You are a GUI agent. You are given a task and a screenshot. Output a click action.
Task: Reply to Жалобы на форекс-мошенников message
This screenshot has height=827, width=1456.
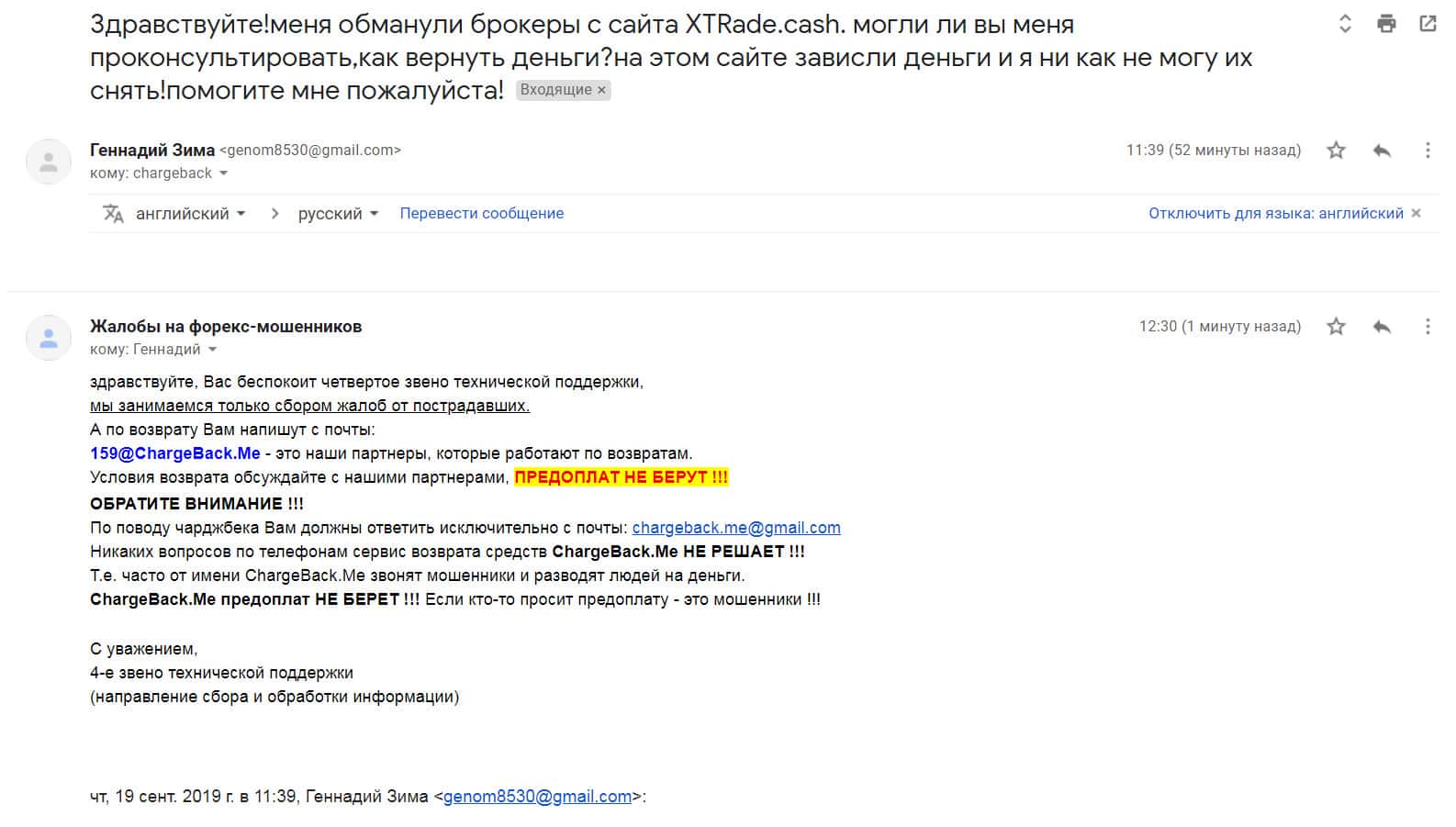point(1382,327)
